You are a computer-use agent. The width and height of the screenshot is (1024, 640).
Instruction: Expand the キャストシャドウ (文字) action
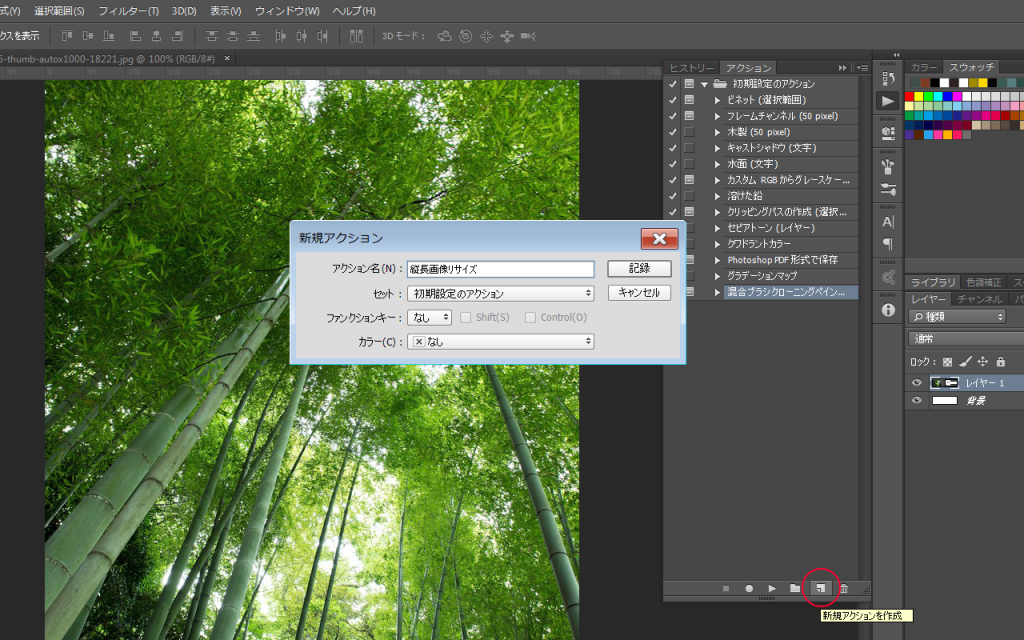click(x=717, y=148)
